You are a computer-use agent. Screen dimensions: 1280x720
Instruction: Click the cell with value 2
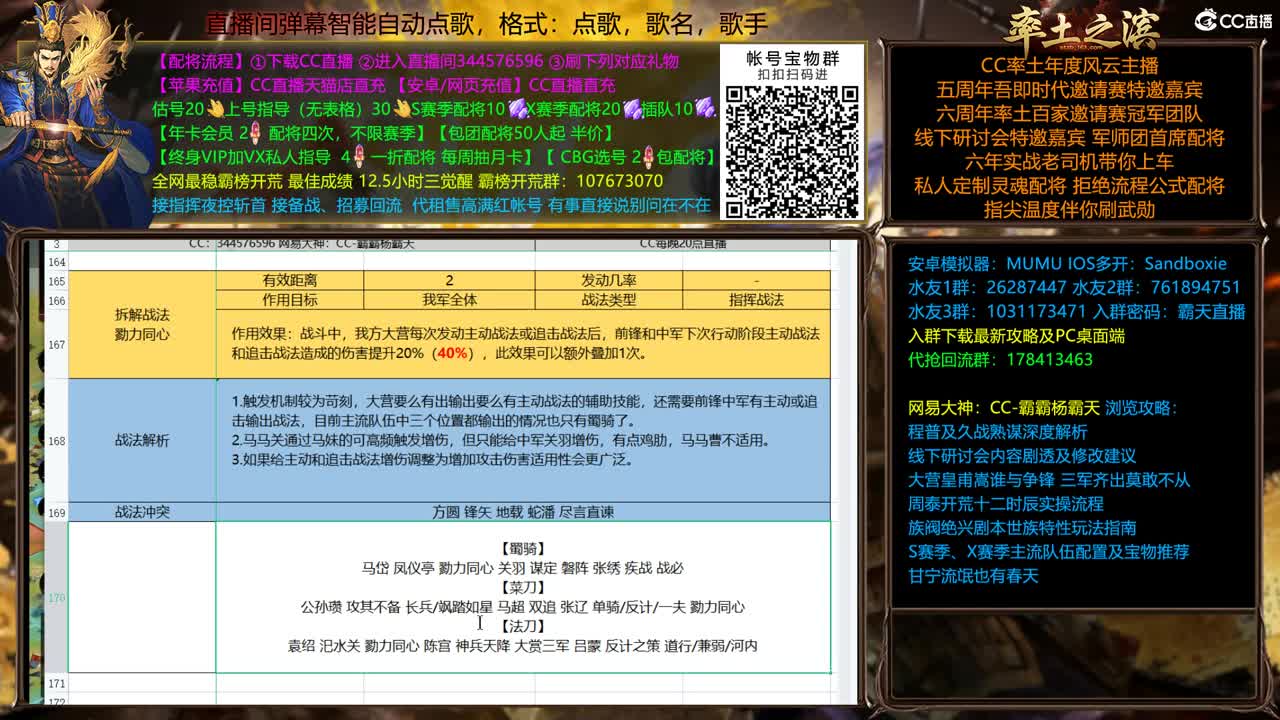449,281
